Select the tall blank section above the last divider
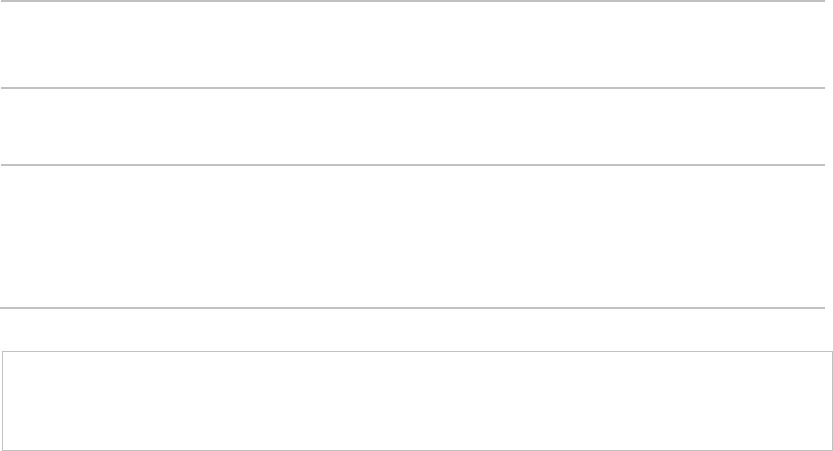 pos(413,236)
